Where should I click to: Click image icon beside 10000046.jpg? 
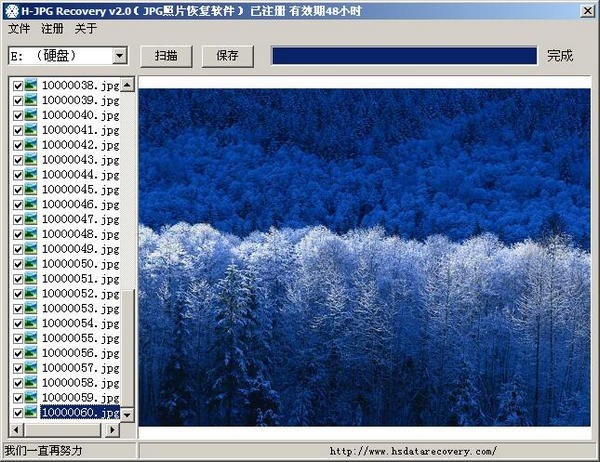click(x=31, y=204)
